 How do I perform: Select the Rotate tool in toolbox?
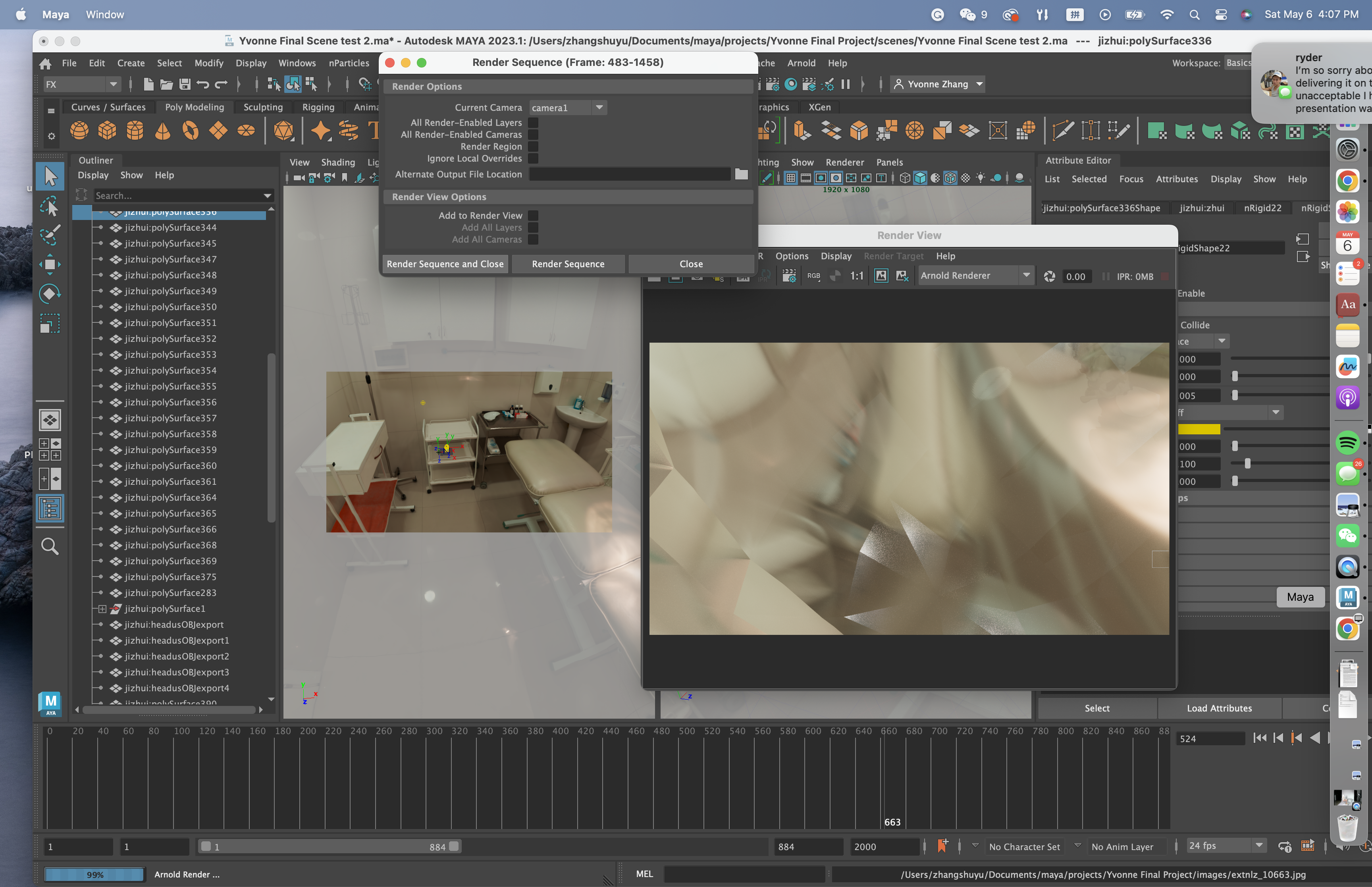click(50, 294)
